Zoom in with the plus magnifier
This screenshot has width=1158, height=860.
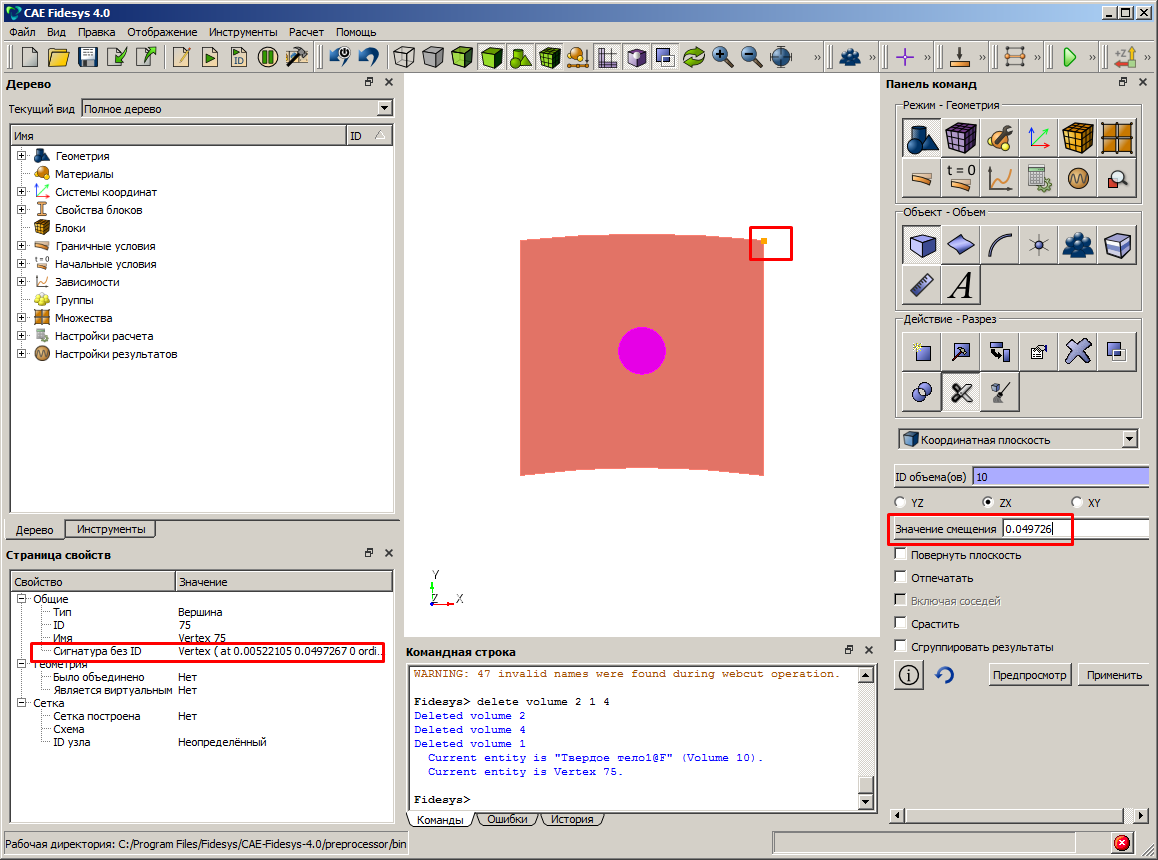coord(722,57)
